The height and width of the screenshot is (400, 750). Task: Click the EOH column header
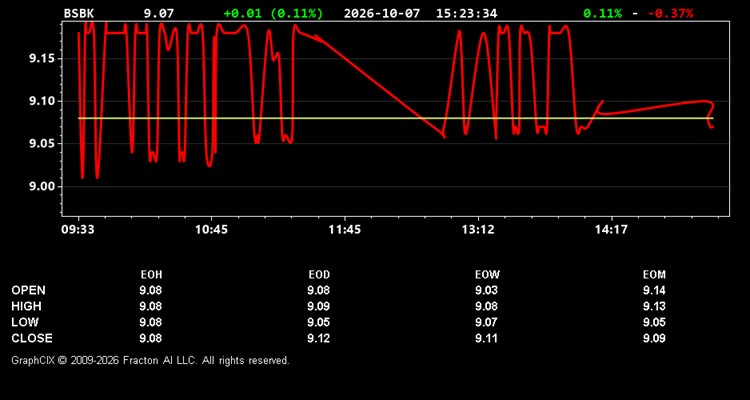(x=151, y=275)
